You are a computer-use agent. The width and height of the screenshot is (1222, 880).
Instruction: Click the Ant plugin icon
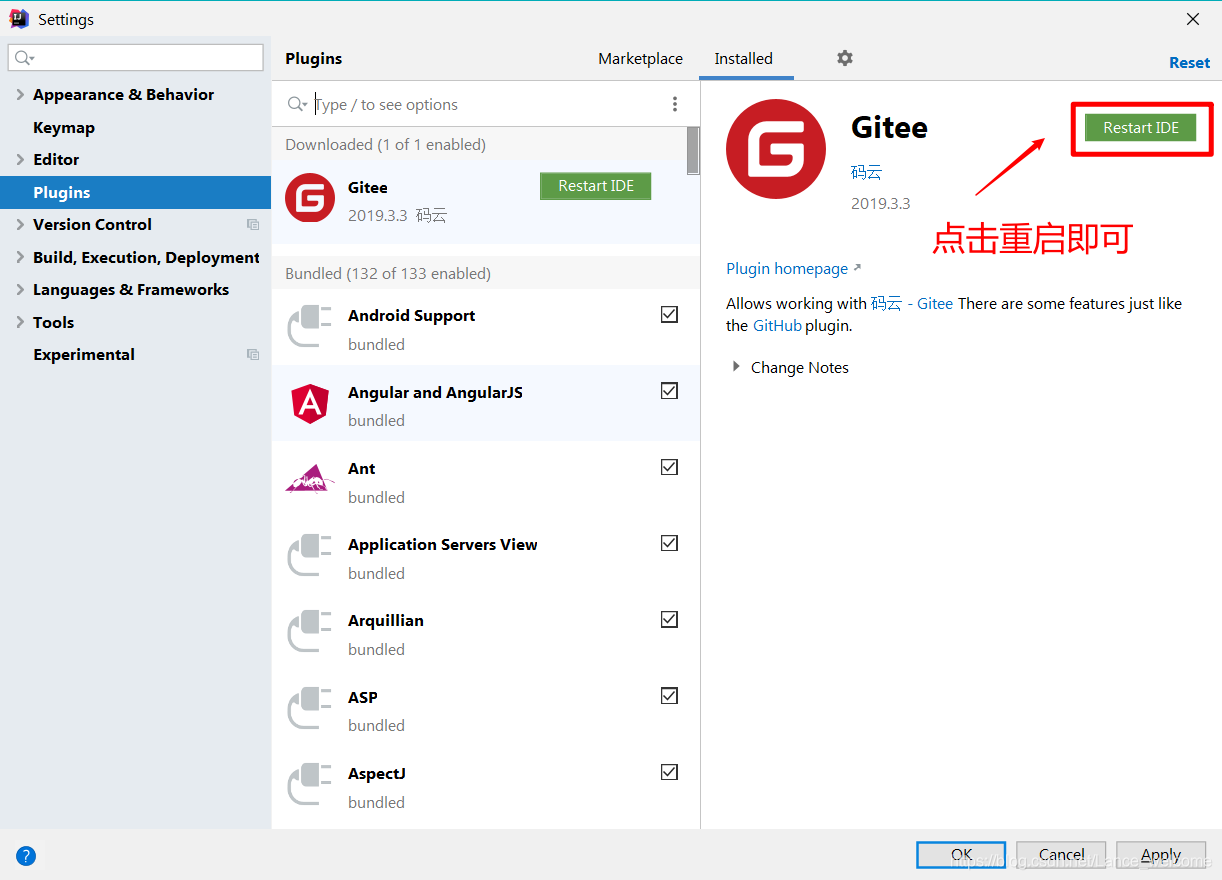click(x=310, y=479)
